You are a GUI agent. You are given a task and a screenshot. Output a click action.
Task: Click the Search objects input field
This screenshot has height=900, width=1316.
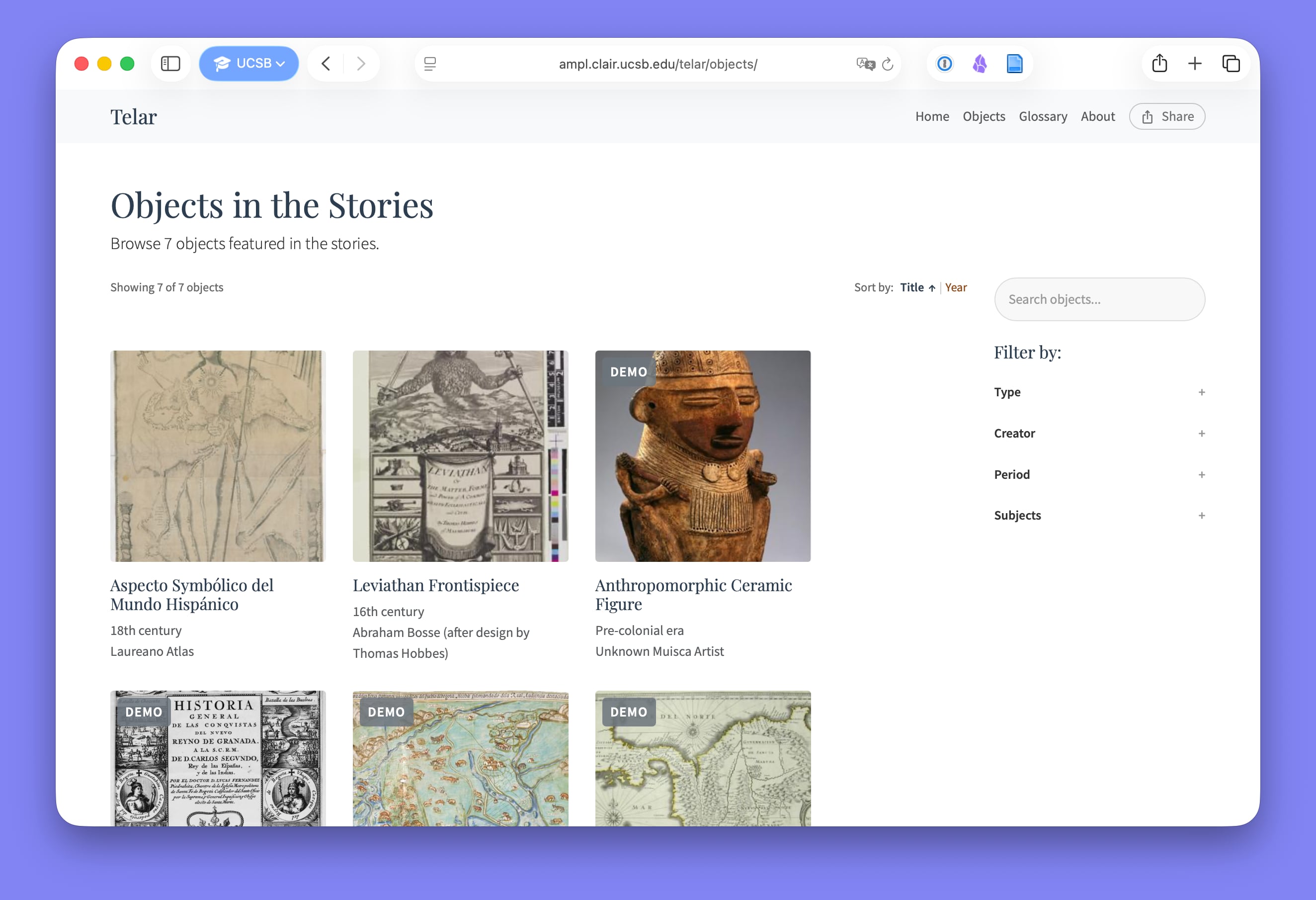pyautogui.click(x=1099, y=299)
